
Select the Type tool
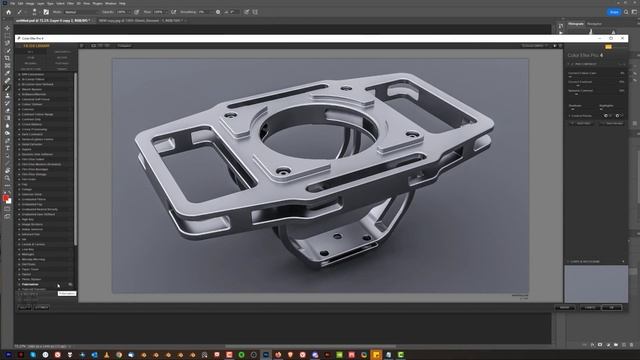click(x=7, y=148)
